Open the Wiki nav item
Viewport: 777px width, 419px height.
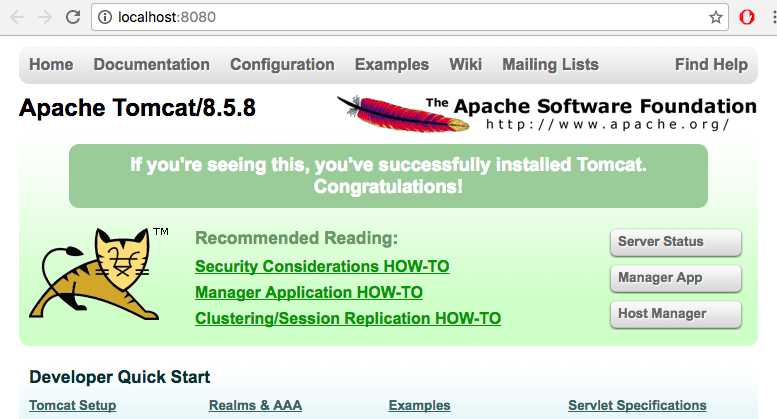tap(465, 64)
